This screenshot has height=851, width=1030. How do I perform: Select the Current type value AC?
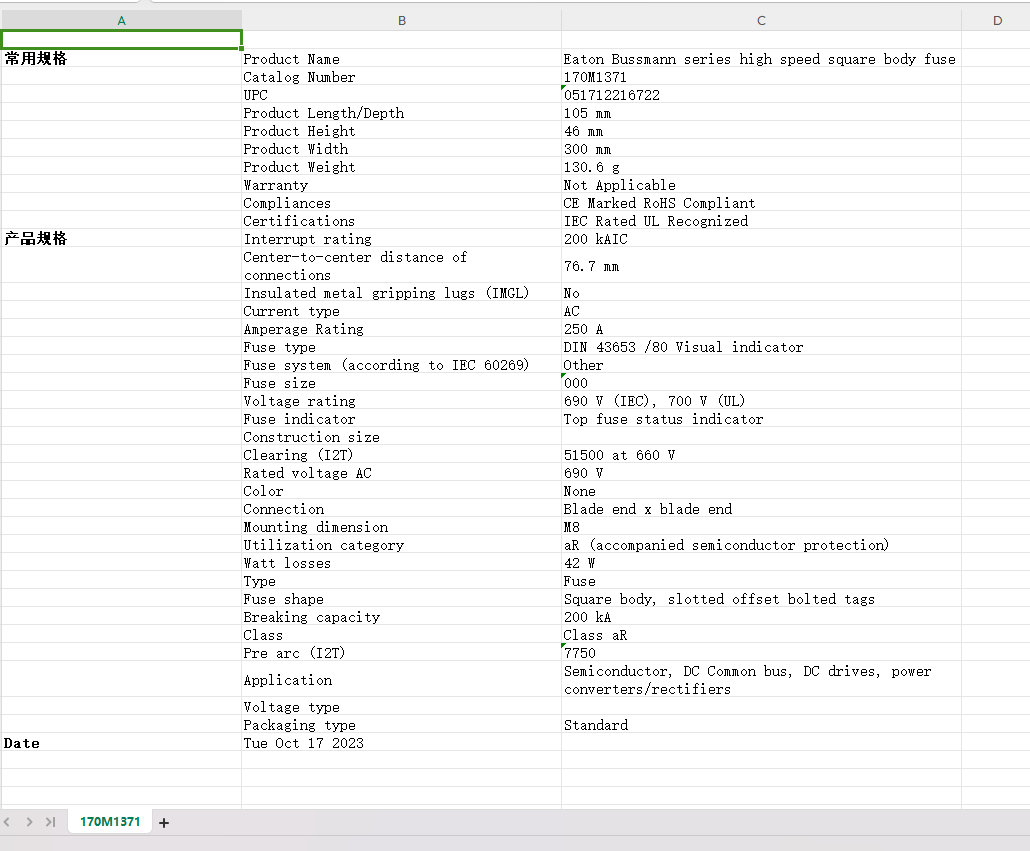coord(761,311)
